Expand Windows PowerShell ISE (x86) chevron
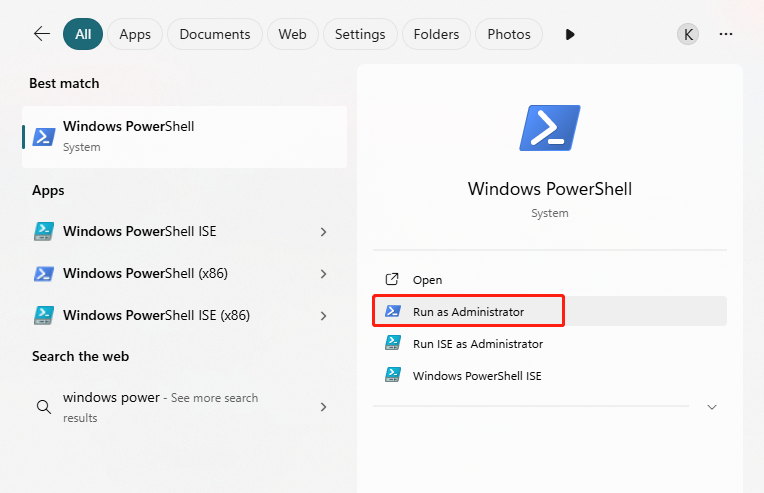Image resolution: width=764 pixels, height=493 pixels. 323,316
